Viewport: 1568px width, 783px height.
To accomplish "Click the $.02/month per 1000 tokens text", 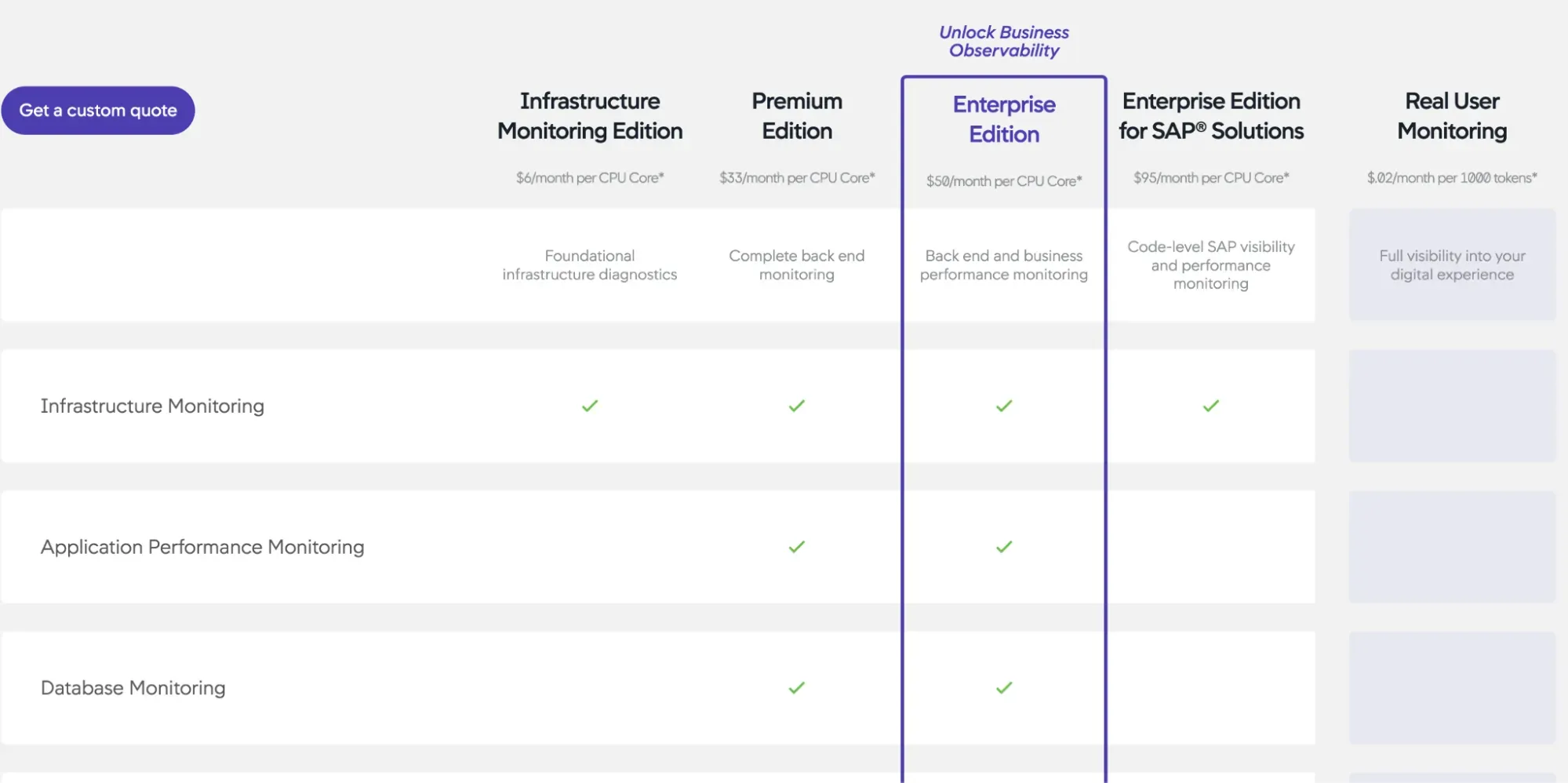I will 1451,177.
